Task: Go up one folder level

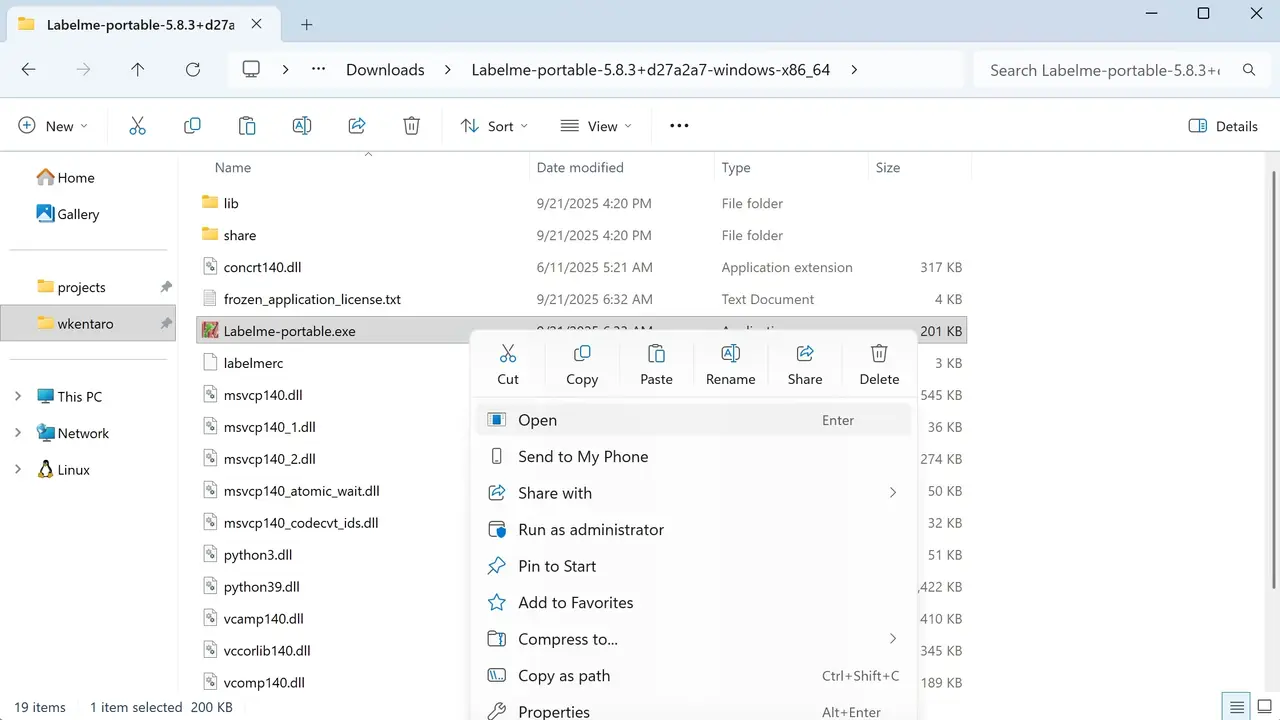Action: pos(138,70)
